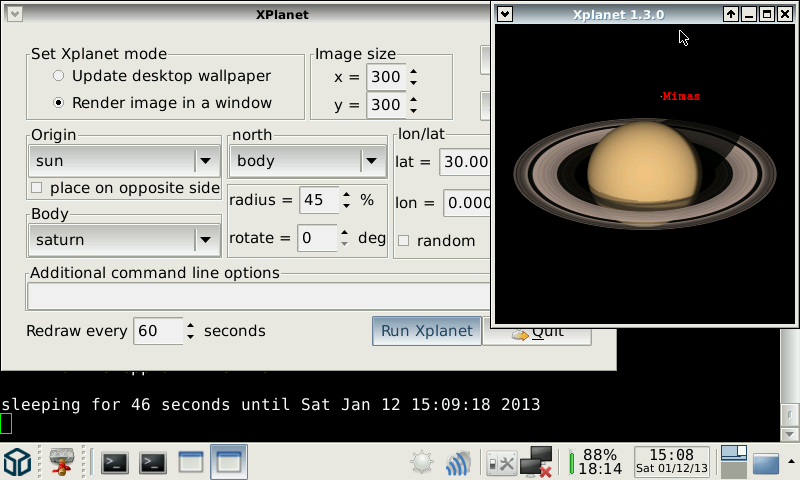This screenshot has height=480, width=800.
Task: Open window menu of Xplanet 1.3.0
Action: click(x=505, y=14)
